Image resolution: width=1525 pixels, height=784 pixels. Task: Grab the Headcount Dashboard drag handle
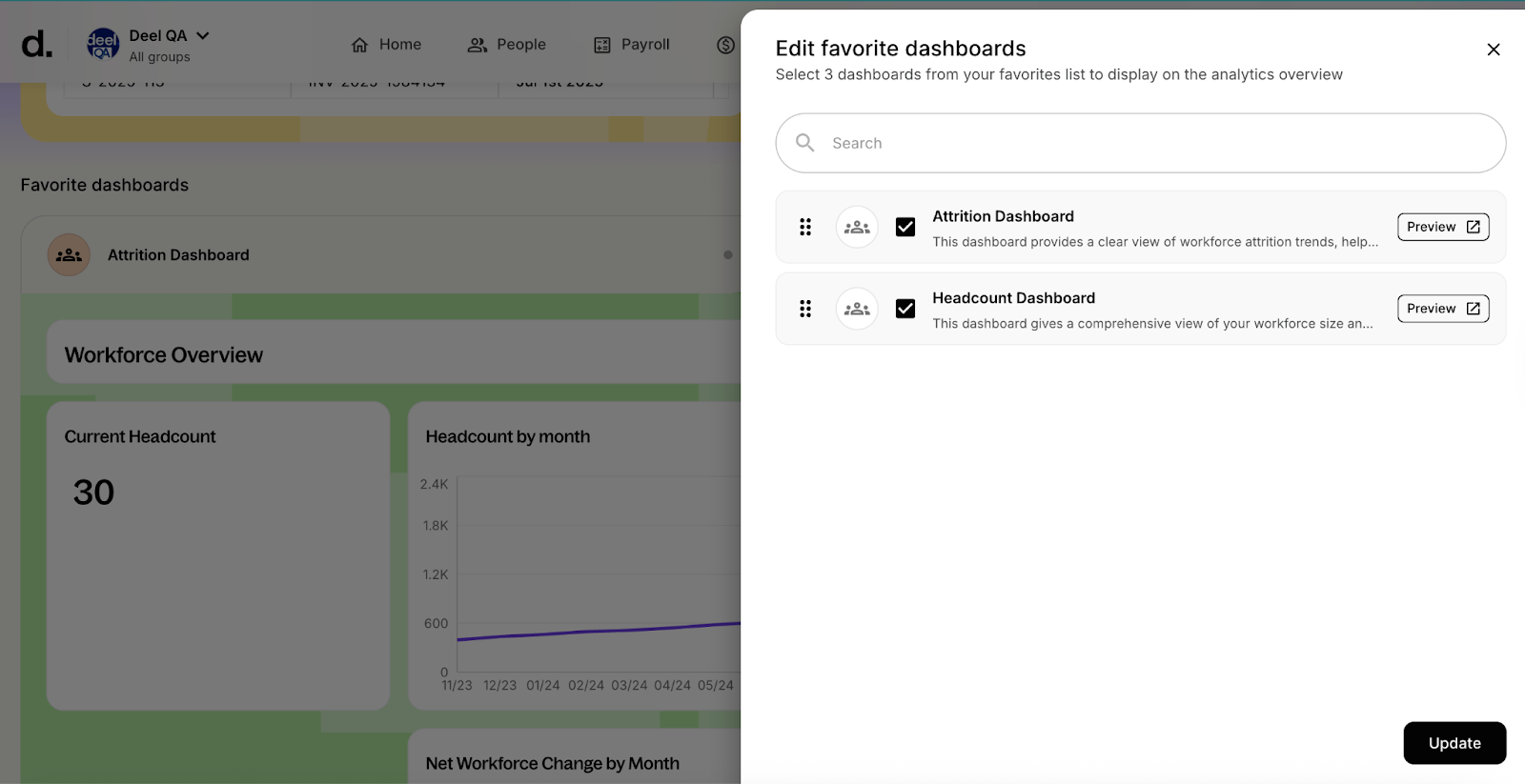805,309
